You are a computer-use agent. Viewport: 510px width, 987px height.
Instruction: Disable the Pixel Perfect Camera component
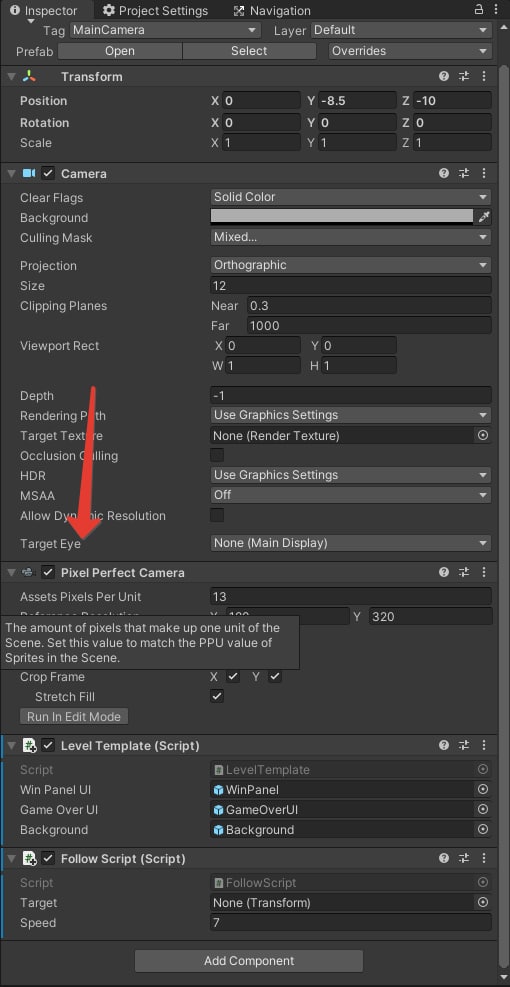click(48, 572)
